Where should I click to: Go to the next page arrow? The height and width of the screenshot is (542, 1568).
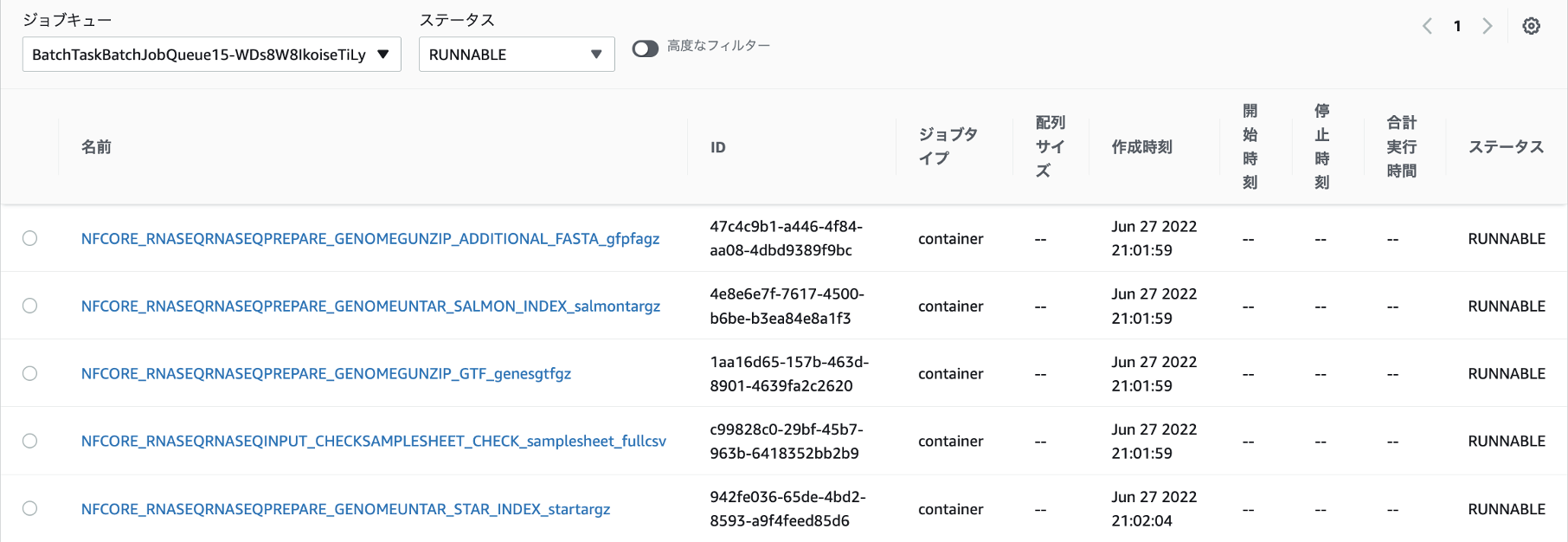[1488, 26]
